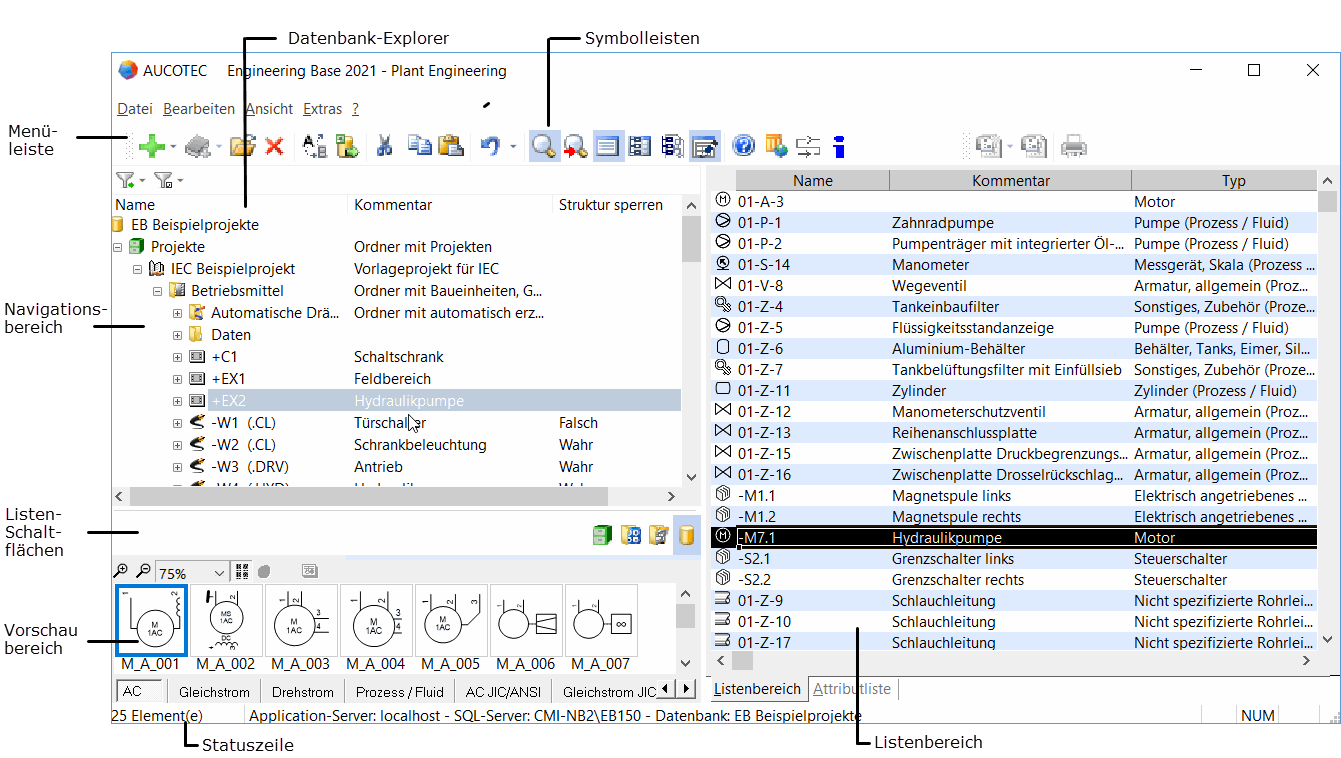Viewport: 1341px width, 758px height.
Task: Collapse the Betriebsmittel folder node
Action: point(158,291)
